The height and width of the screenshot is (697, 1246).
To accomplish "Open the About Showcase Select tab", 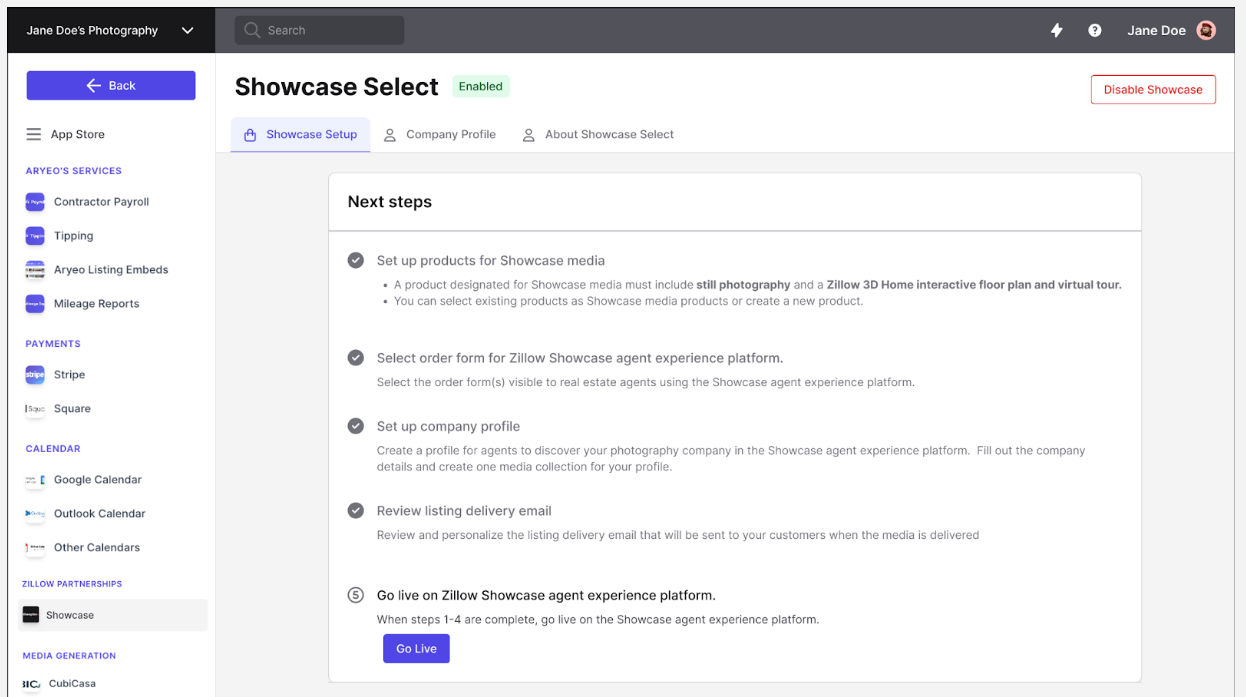I will point(598,134).
